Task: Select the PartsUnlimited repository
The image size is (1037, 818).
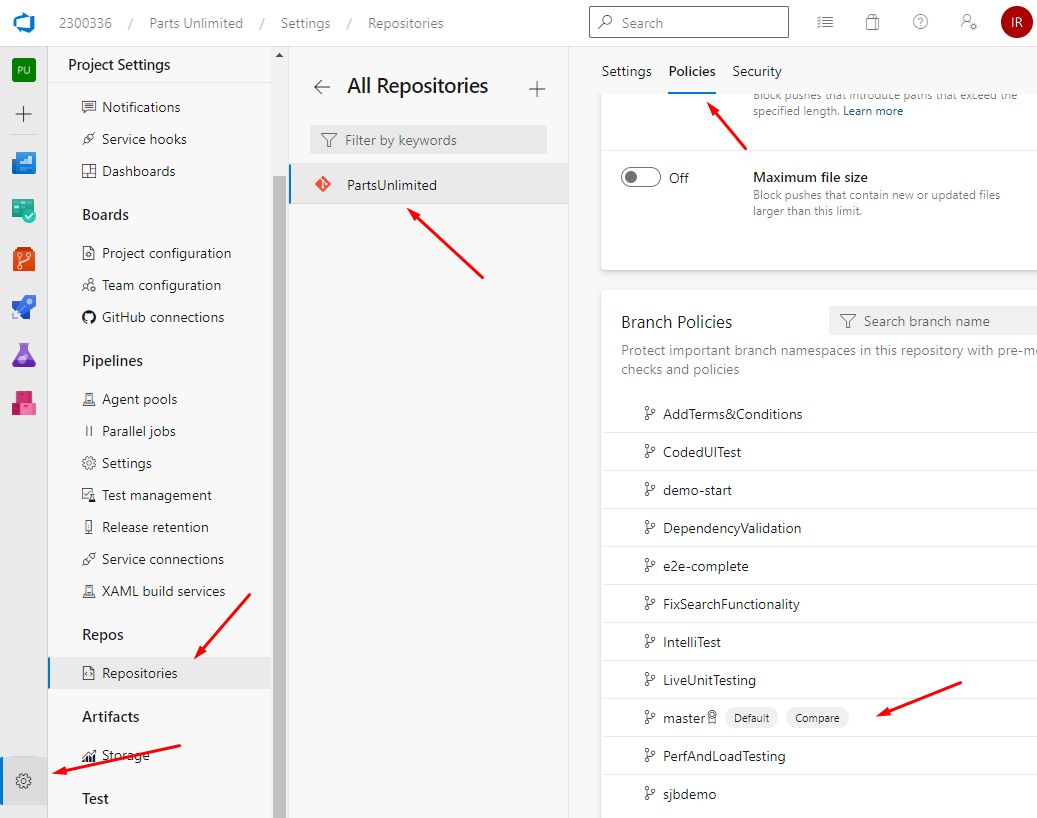Action: pos(429,184)
